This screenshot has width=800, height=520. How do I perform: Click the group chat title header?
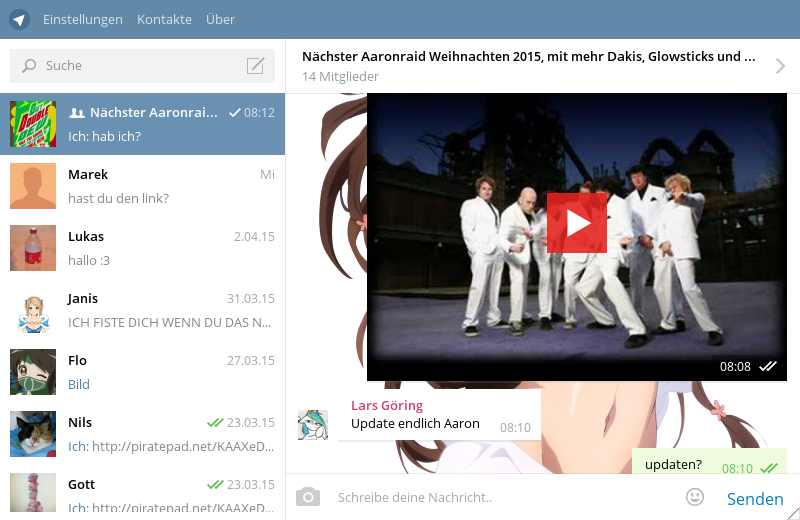tap(529, 57)
